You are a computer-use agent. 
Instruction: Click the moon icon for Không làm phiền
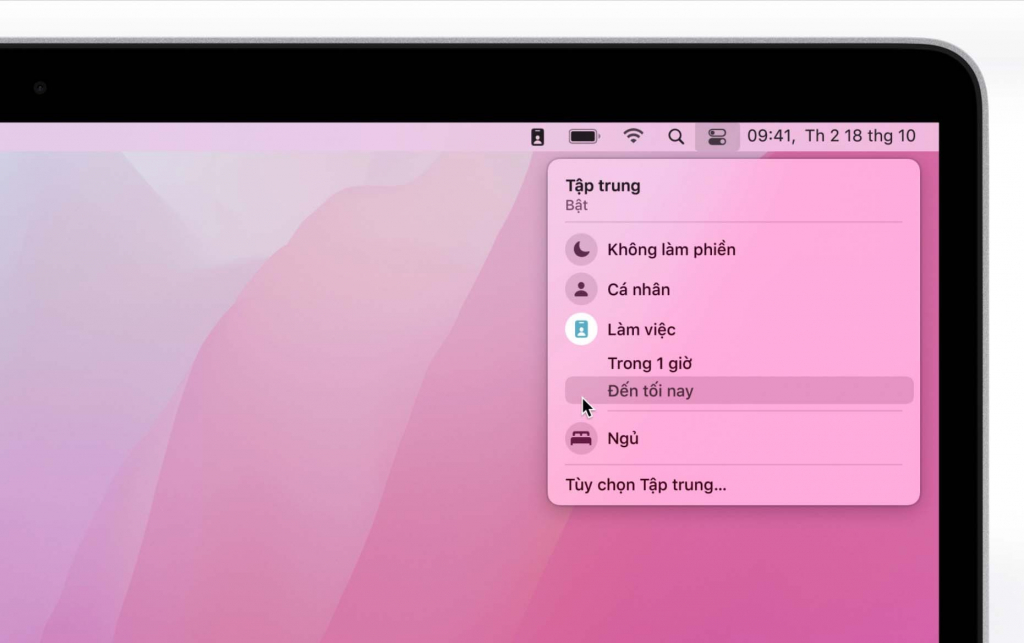point(581,249)
